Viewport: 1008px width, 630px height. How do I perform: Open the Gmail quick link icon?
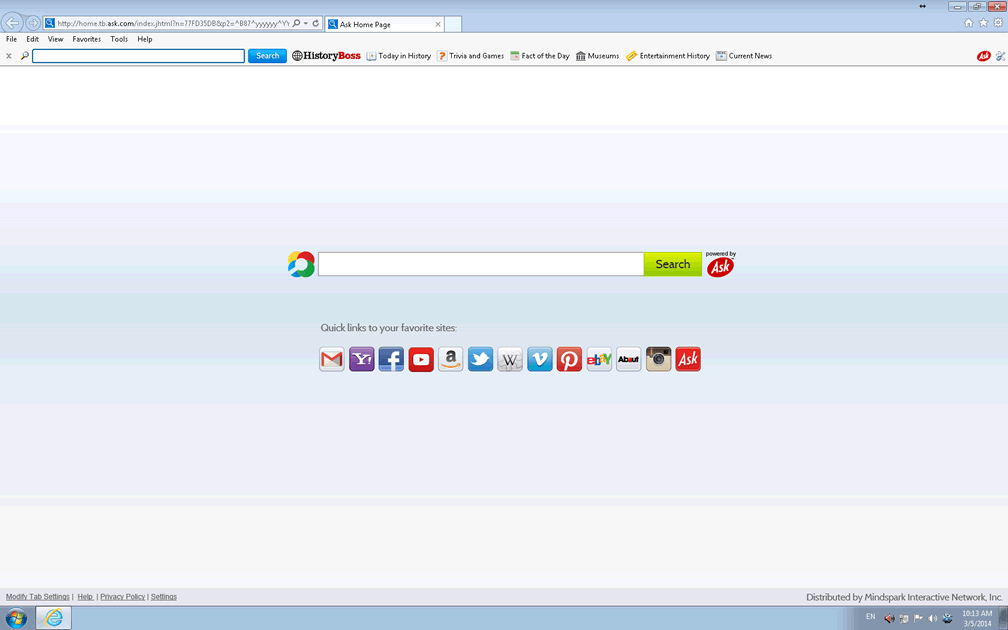332,359
